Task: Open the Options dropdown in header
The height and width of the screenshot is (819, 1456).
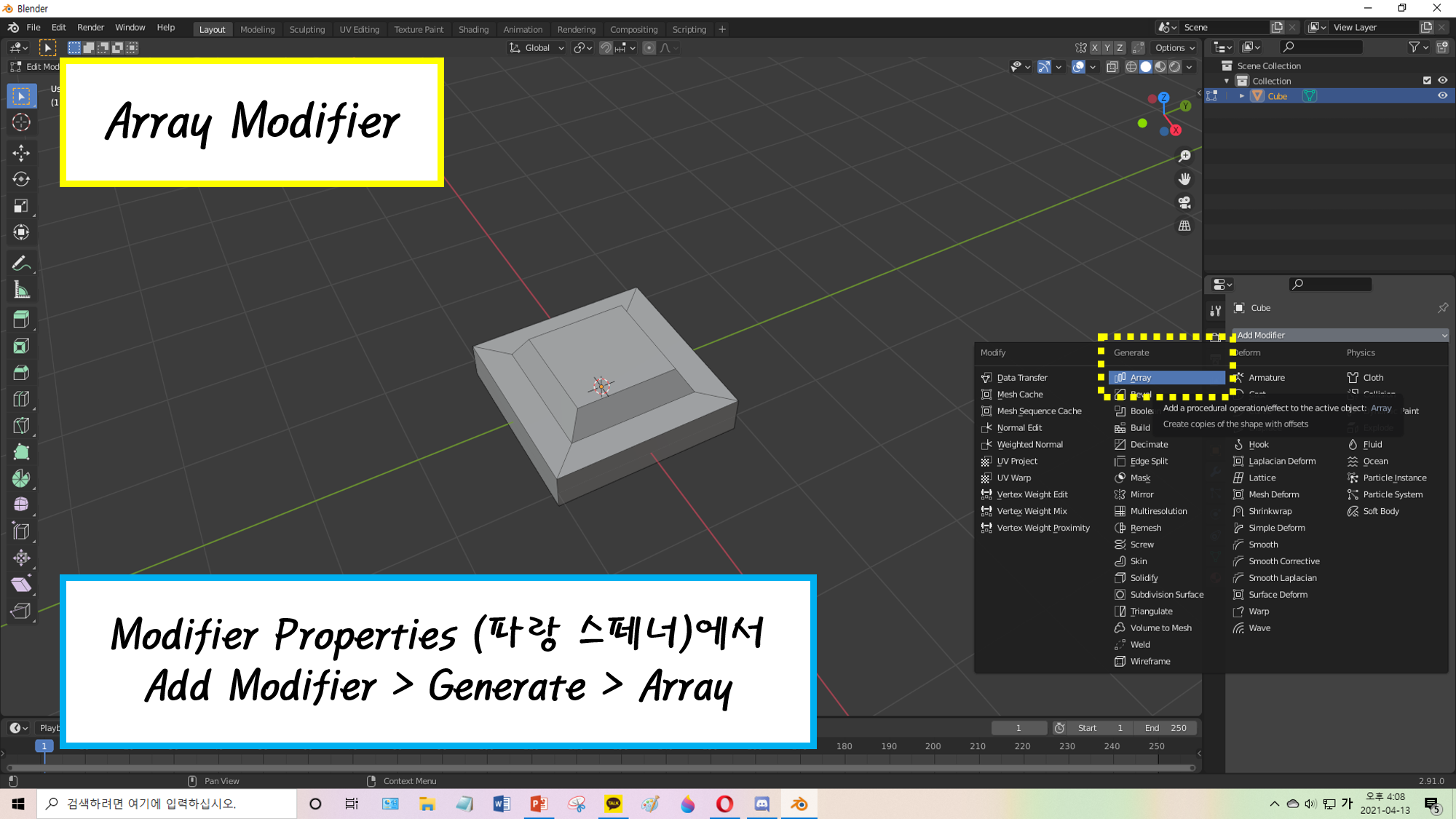Action: tap(1175, 48)
